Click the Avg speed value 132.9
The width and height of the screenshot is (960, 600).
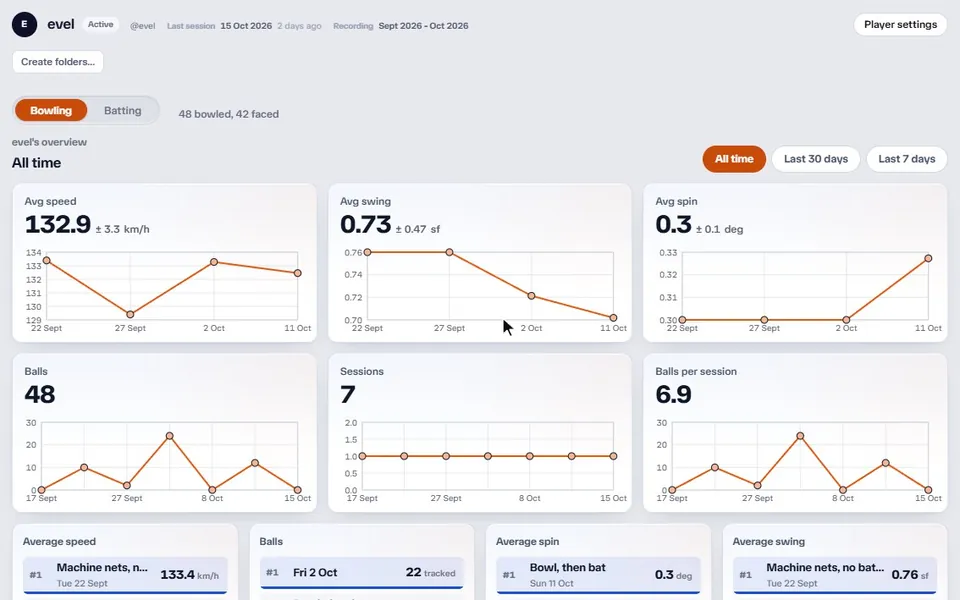coord(58,225)
